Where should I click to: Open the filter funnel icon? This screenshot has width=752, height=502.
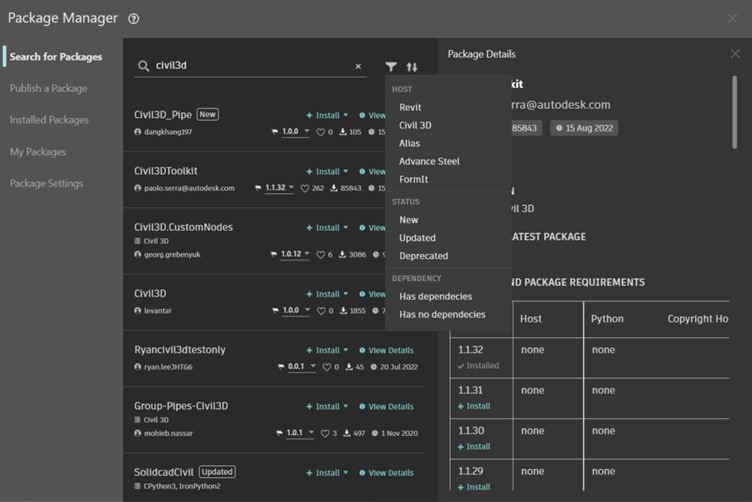click(x=391, y=67)
